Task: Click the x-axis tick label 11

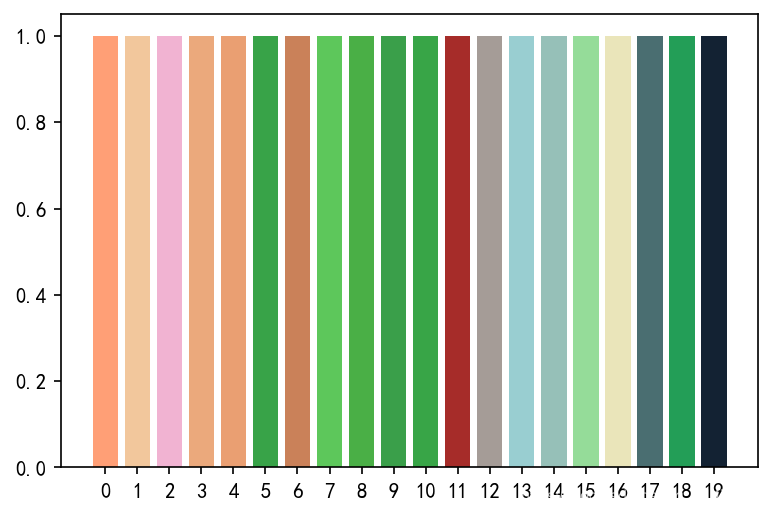Action: [x=457, y=491]
